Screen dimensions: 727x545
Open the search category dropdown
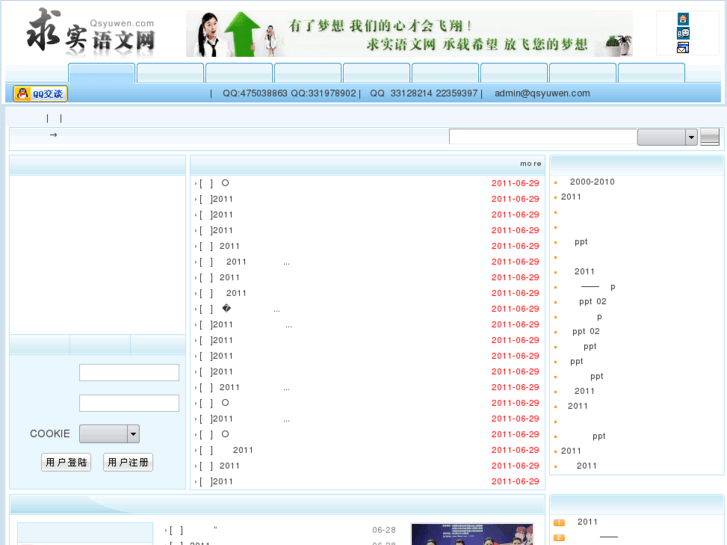coord(667,137)
